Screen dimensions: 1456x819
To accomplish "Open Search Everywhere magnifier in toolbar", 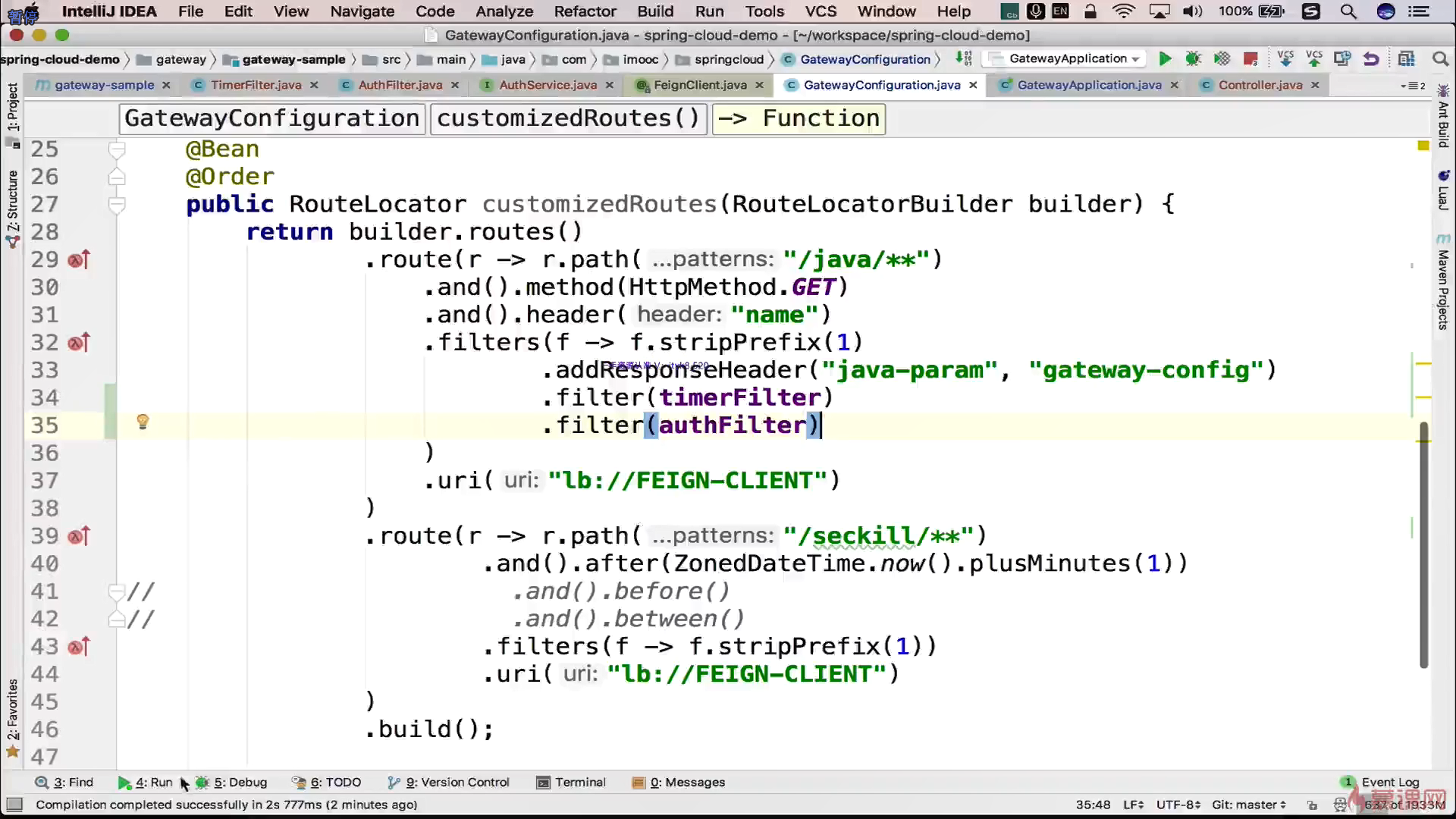I will 1439,59.
